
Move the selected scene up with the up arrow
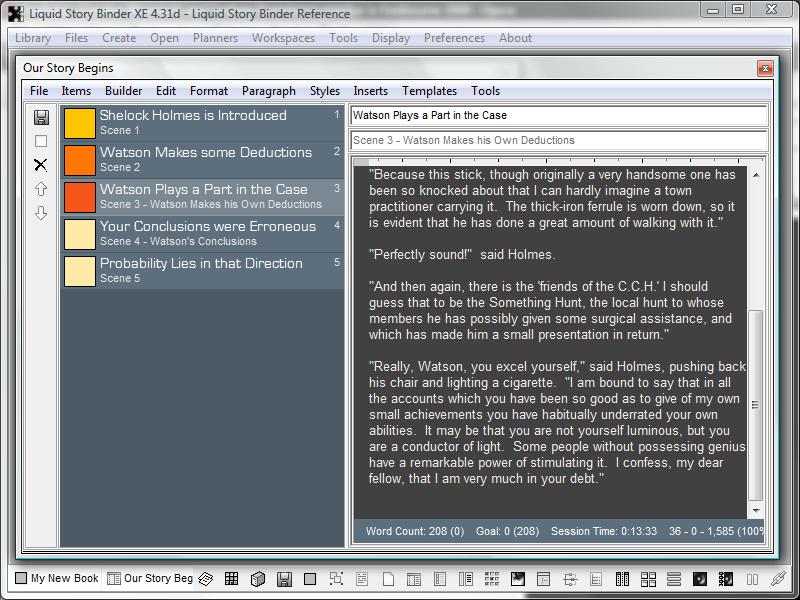click(x=41, y=189)
